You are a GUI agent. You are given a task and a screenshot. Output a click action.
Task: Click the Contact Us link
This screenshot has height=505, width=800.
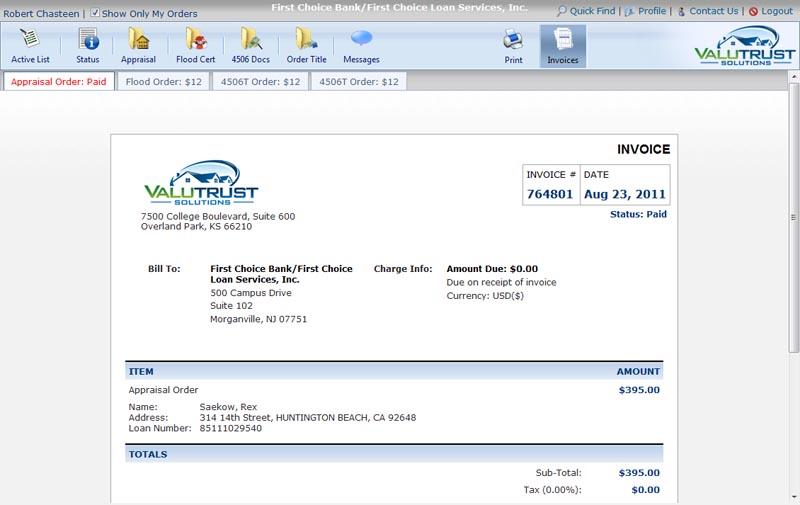click(713, 11)
